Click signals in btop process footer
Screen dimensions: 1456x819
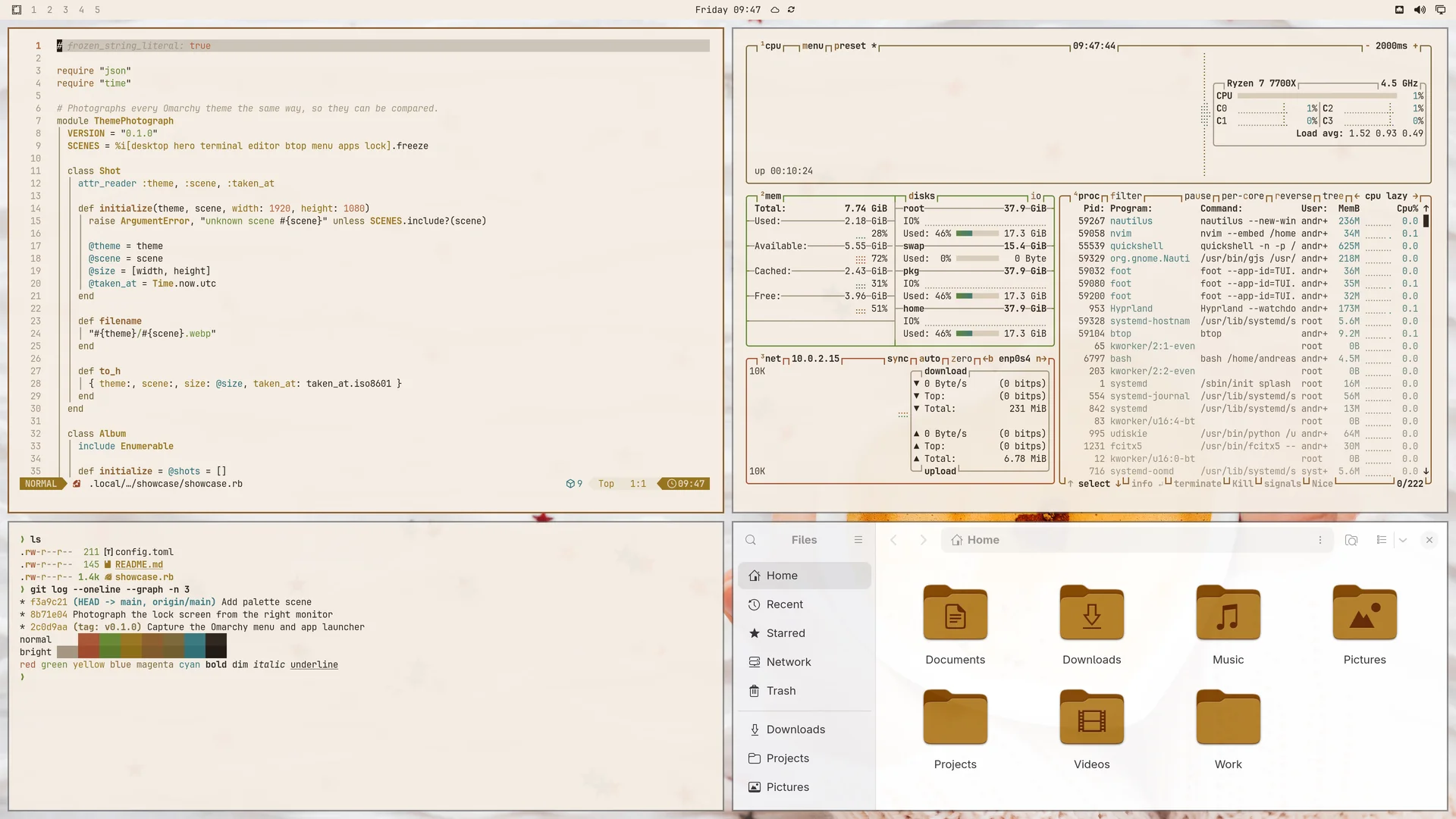(x=1282, y=484)
